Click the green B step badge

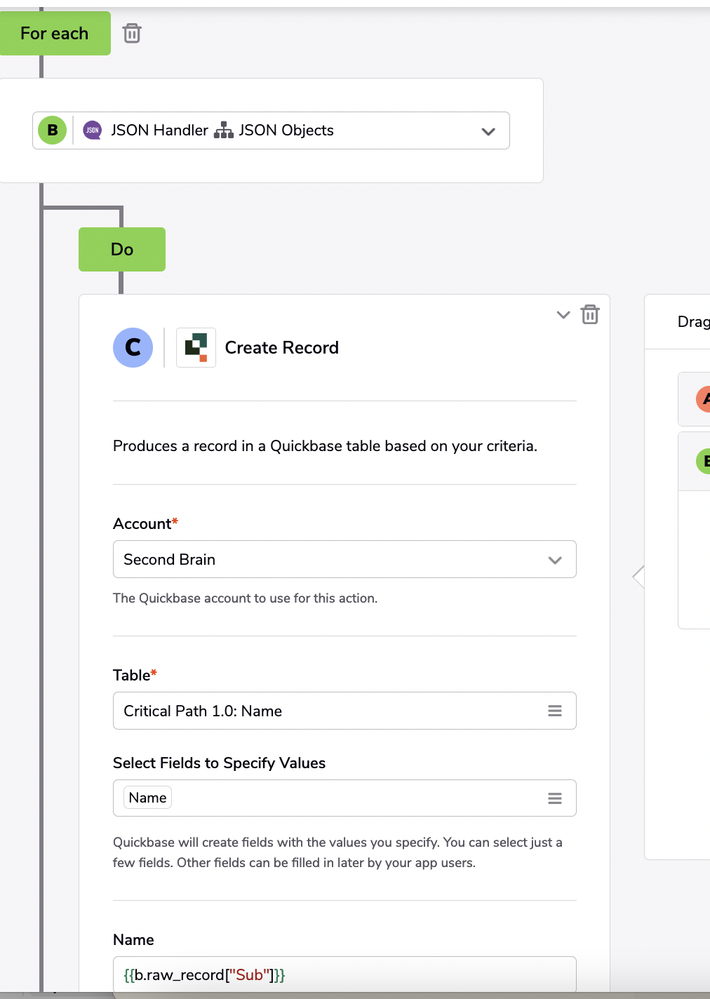click(x=52, y=131)
